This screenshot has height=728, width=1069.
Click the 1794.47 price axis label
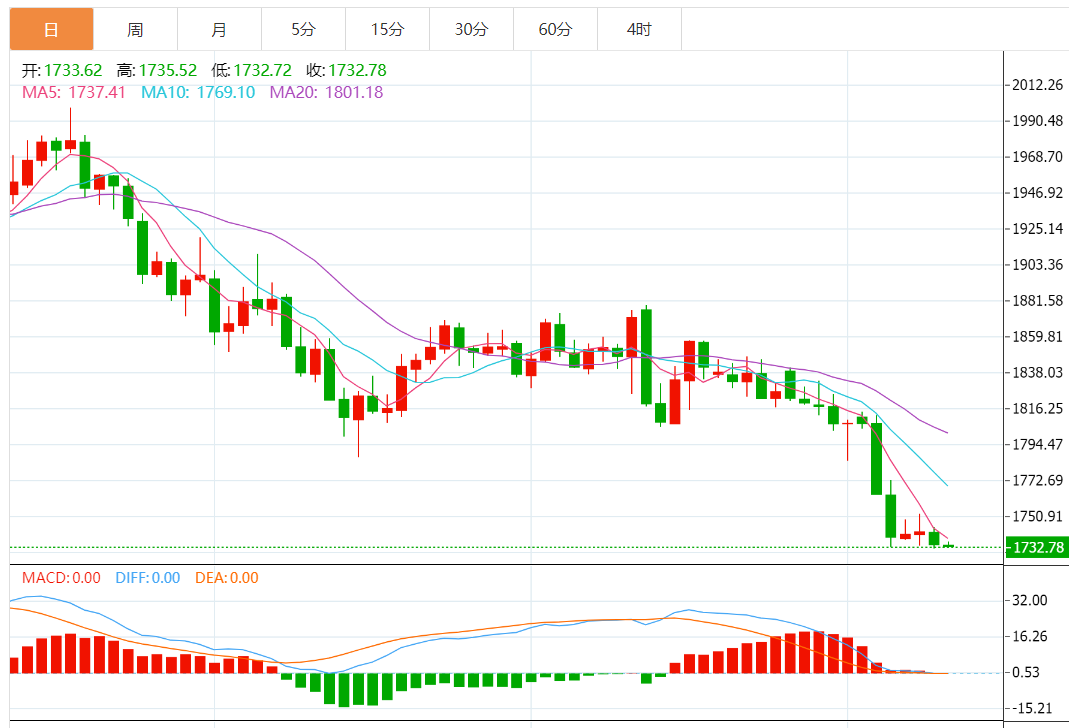(1037, 444)
